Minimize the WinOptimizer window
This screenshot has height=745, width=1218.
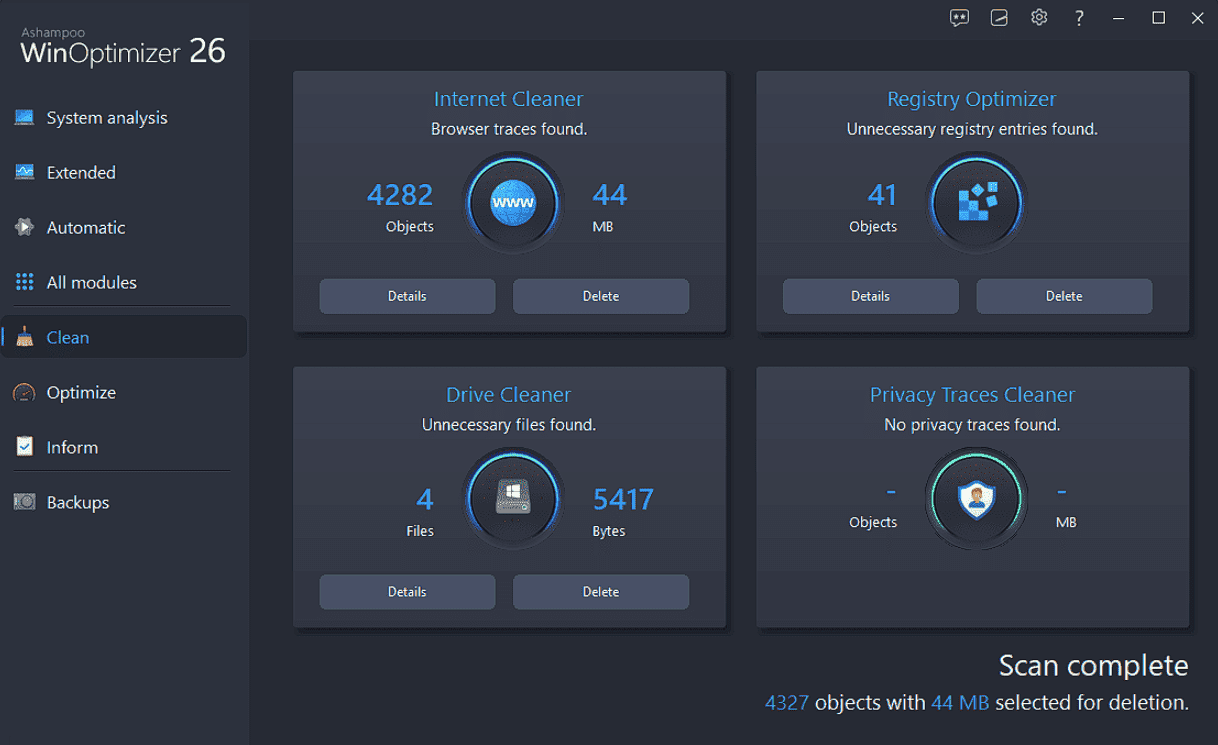point(1119,18)
